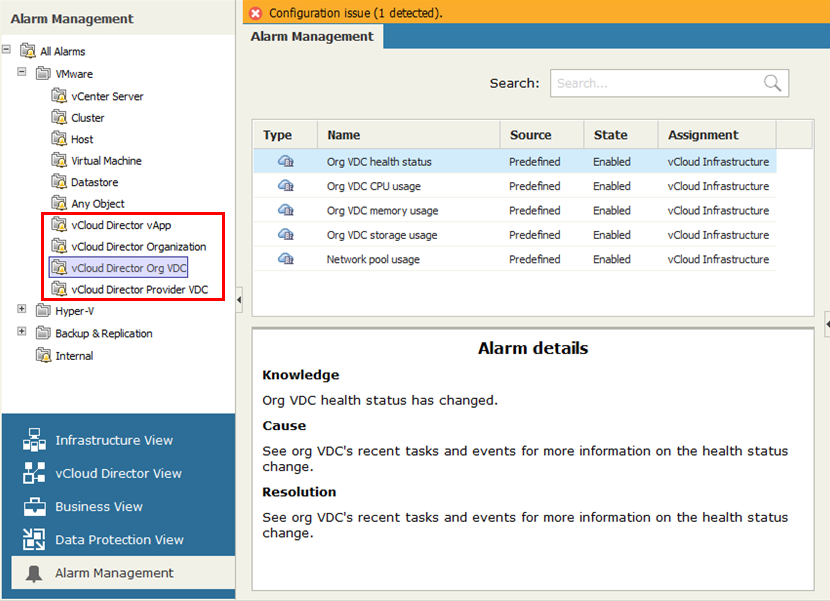Select the Datastore tree item
The image size is (830, 601).
95,182
